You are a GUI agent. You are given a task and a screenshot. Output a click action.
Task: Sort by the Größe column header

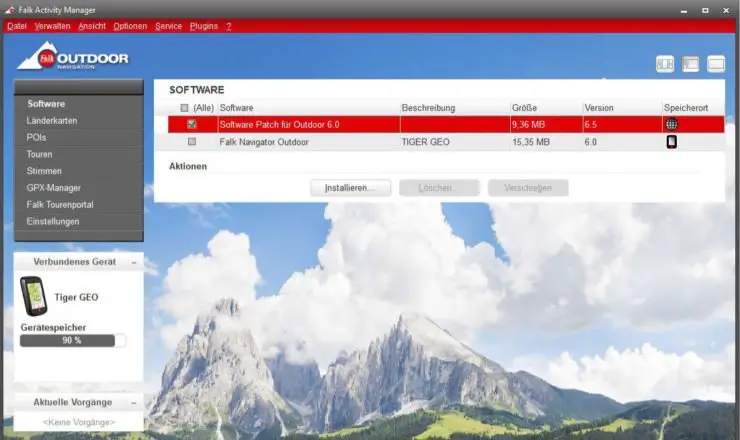524,108
